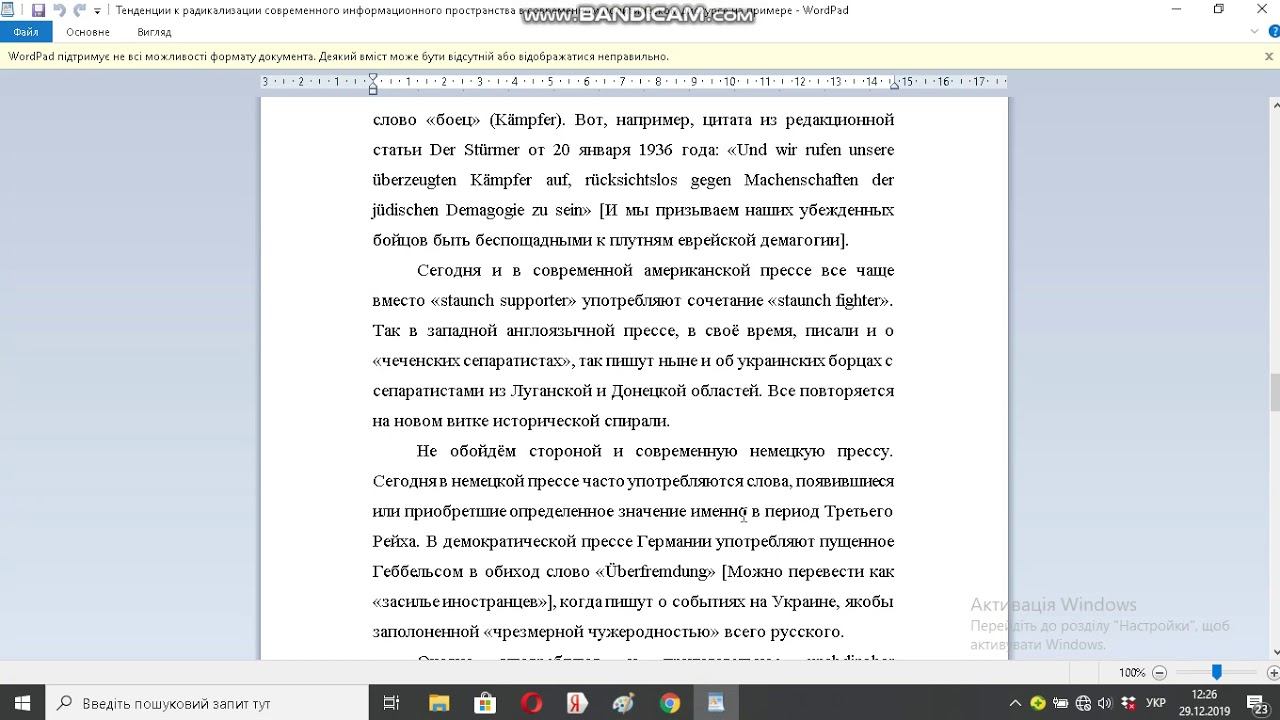Open the Файл menu tab
Viewport: 1280px width, 720px height.
point(26,32)
